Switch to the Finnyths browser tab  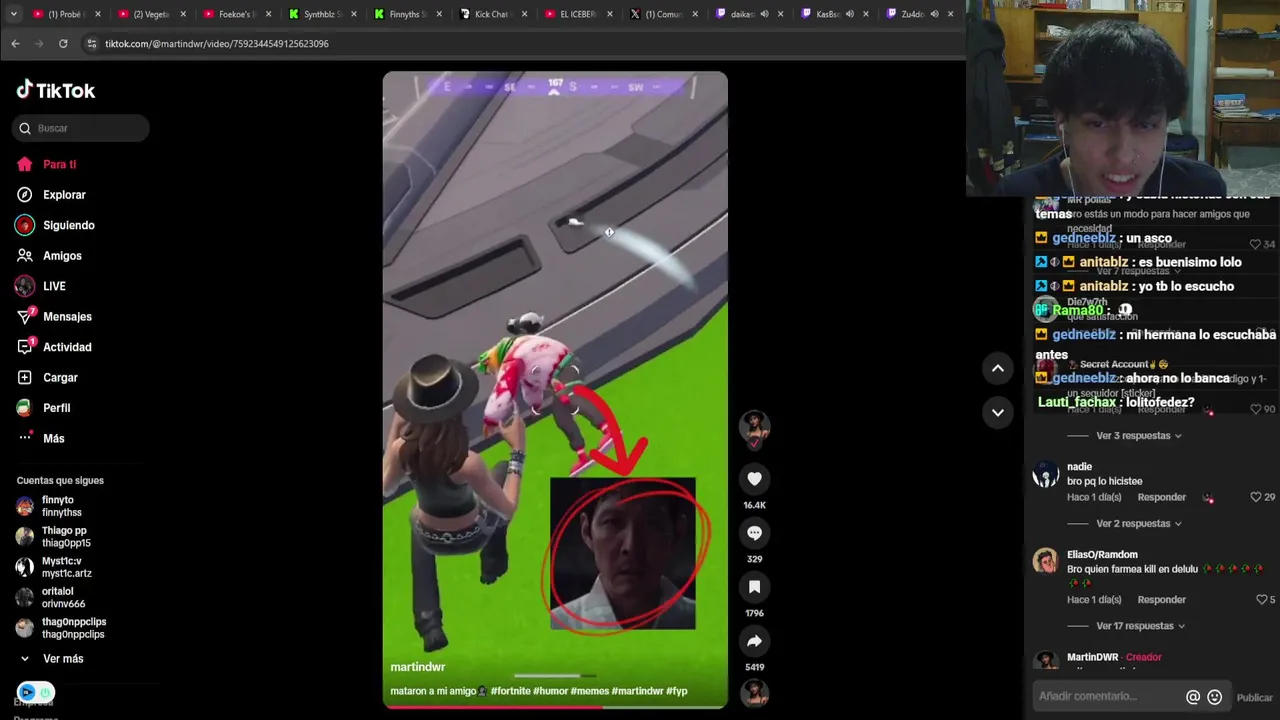(x=408, y=14)
